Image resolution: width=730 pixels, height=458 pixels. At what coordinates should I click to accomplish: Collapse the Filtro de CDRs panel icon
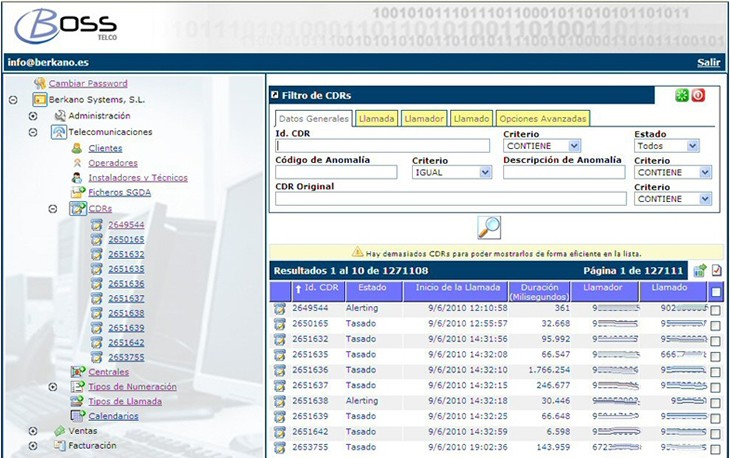tap(276, 96)
